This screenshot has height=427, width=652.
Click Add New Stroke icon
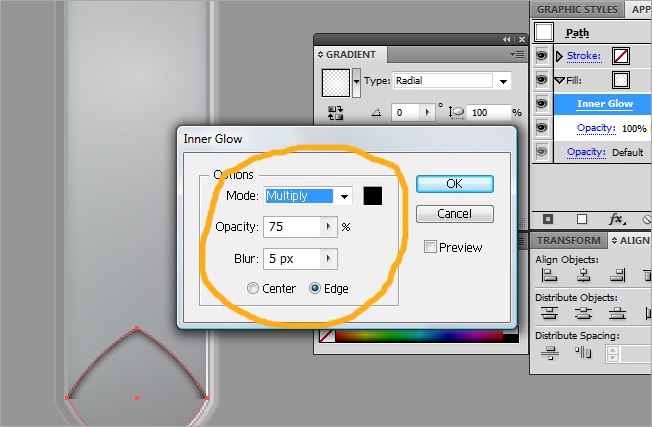(x=548, y=219)
